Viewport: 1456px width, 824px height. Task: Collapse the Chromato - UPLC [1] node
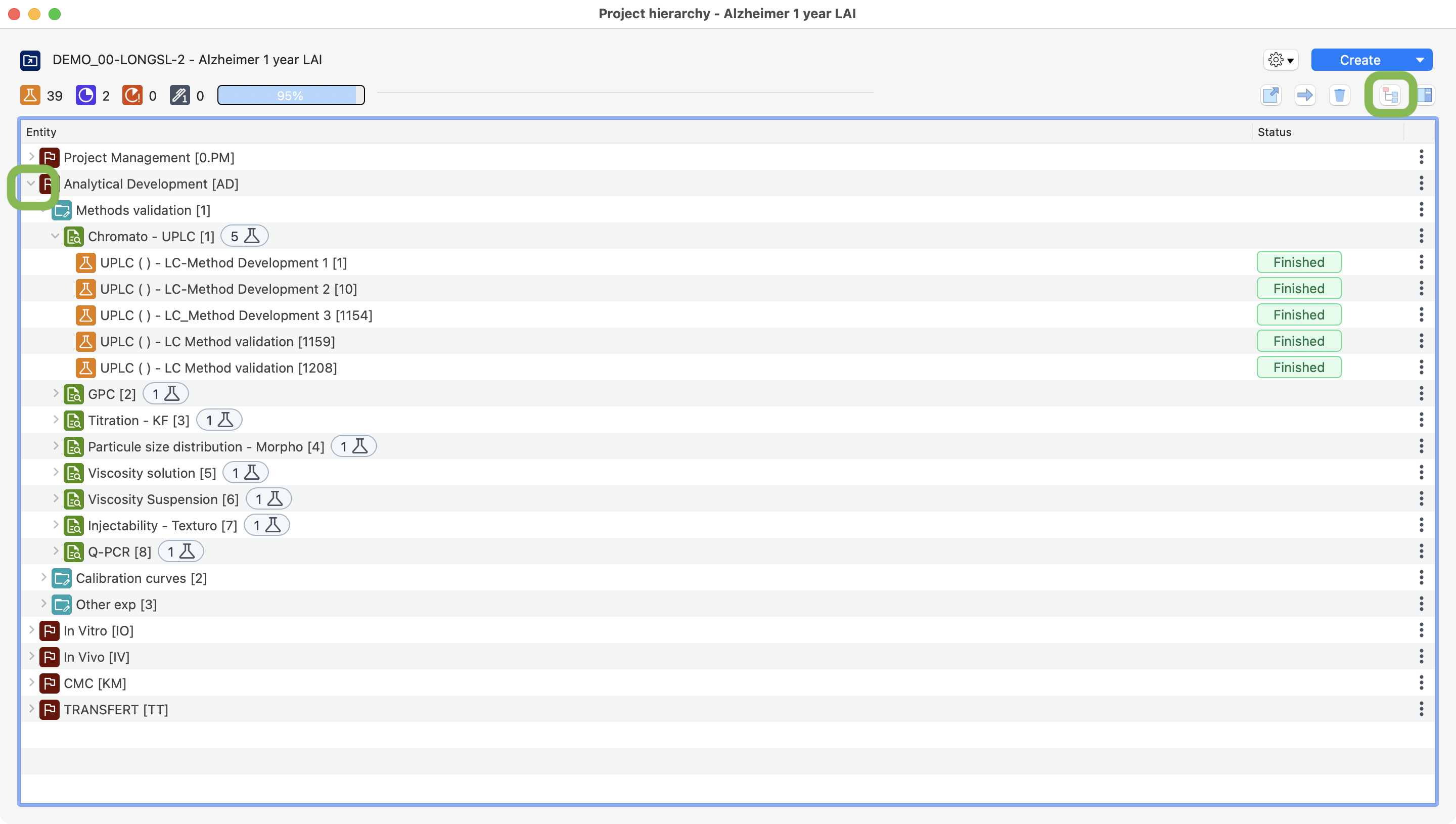coord(55,236)
